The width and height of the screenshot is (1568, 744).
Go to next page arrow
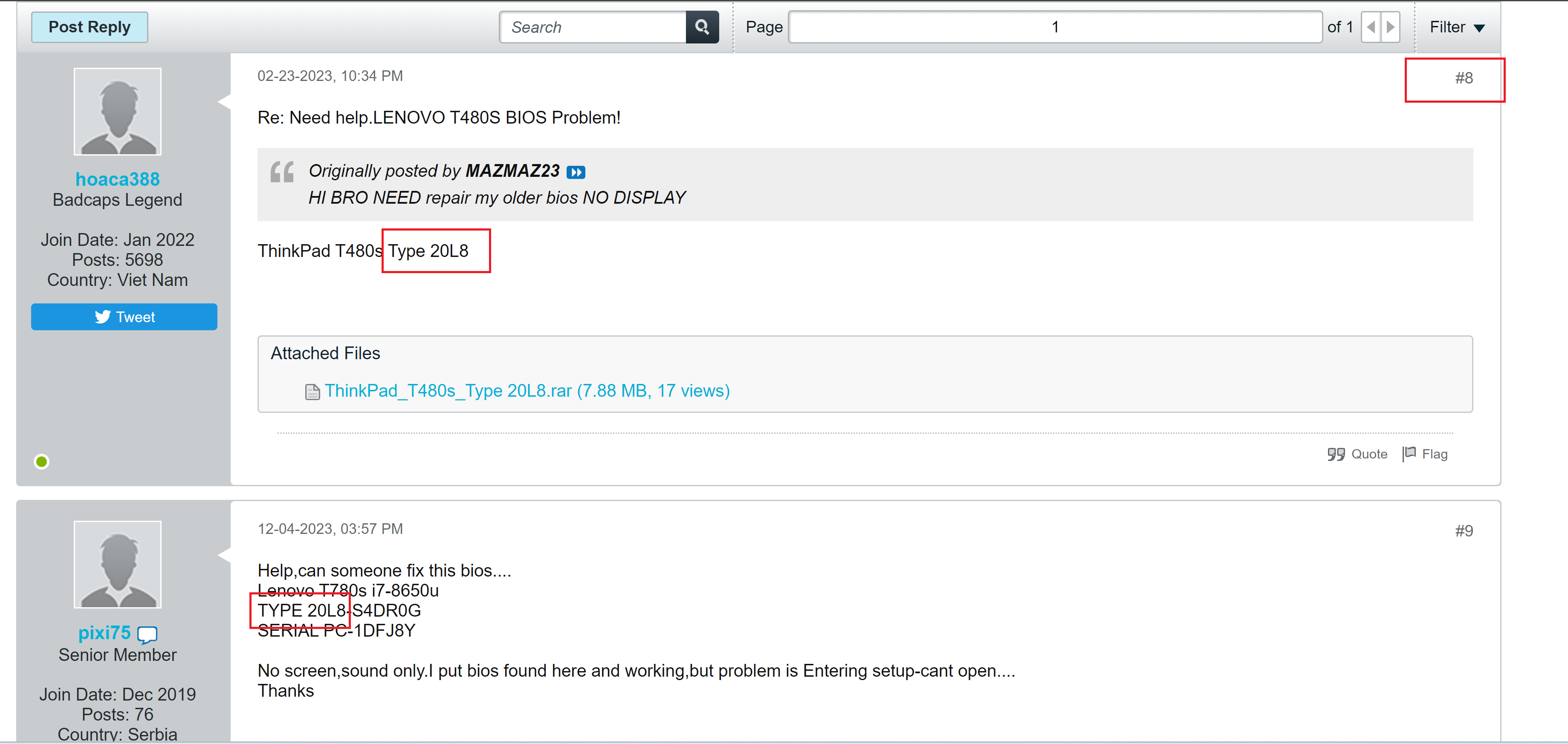coord(1390,27)
